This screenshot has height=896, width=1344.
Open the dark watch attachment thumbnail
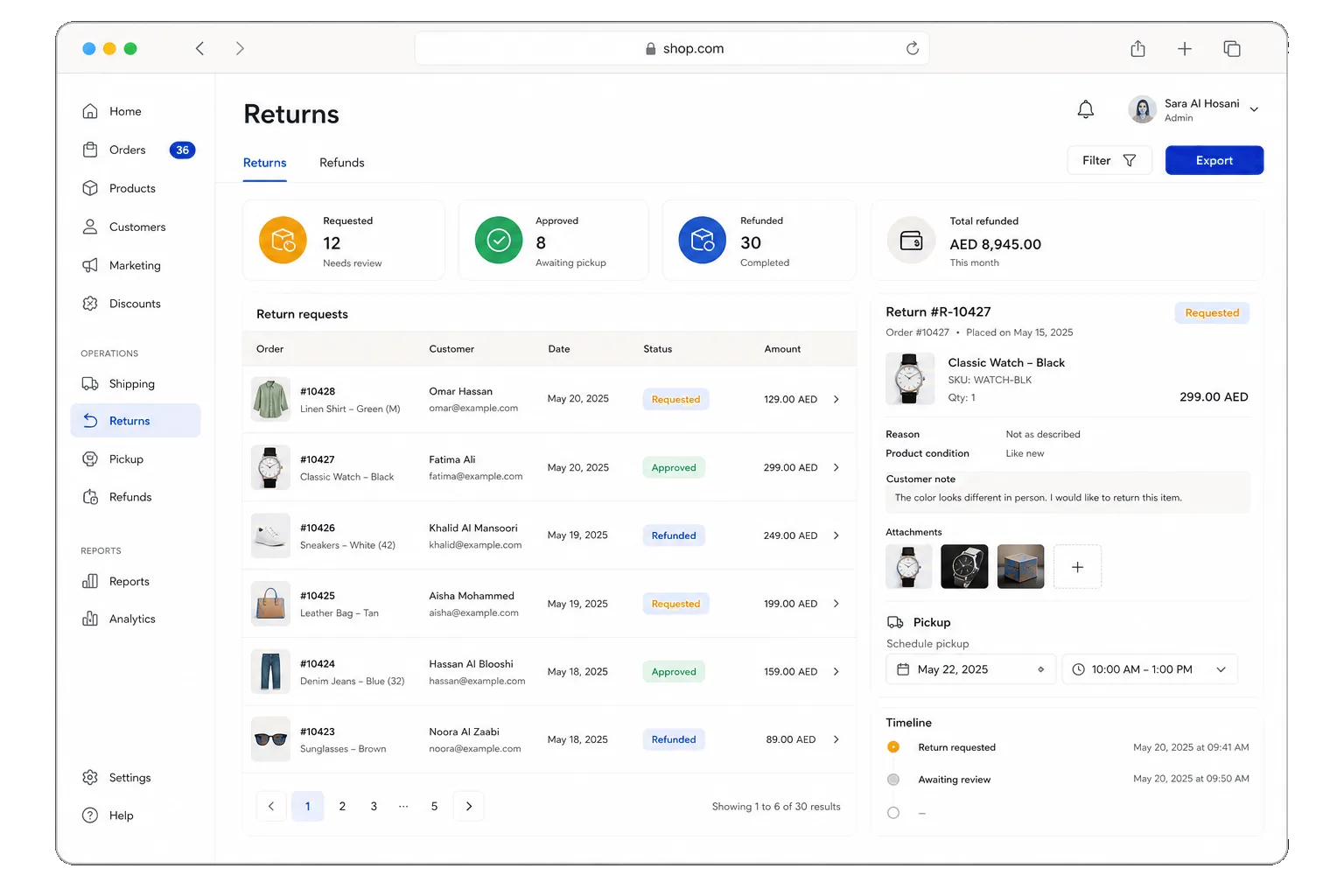click(964, 566)
